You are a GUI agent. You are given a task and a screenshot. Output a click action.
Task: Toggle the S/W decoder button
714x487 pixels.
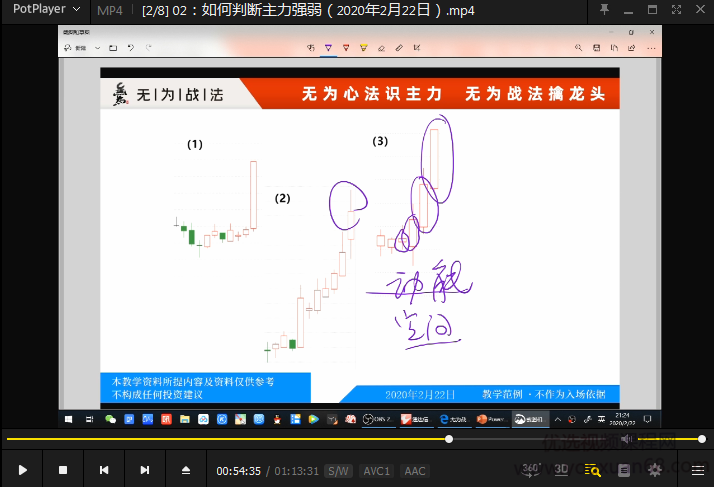tap(339, 471)
